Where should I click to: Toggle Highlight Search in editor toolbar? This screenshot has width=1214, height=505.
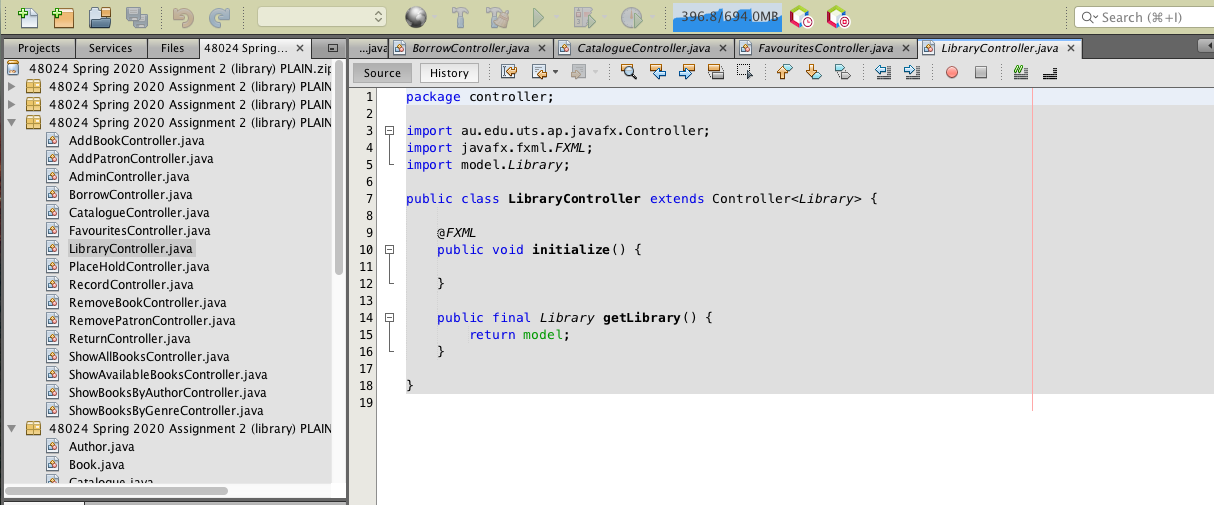(x=716, y=72)
